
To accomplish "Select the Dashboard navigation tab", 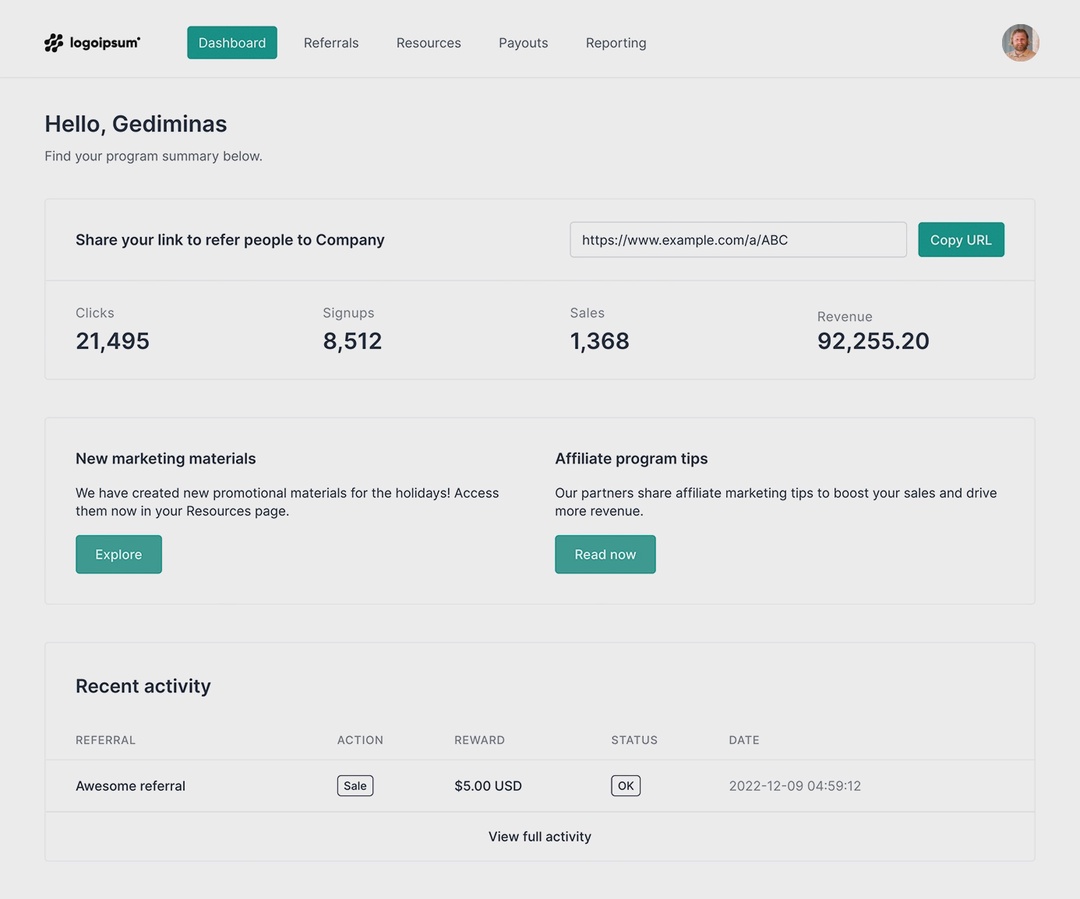I will [231, 42].
